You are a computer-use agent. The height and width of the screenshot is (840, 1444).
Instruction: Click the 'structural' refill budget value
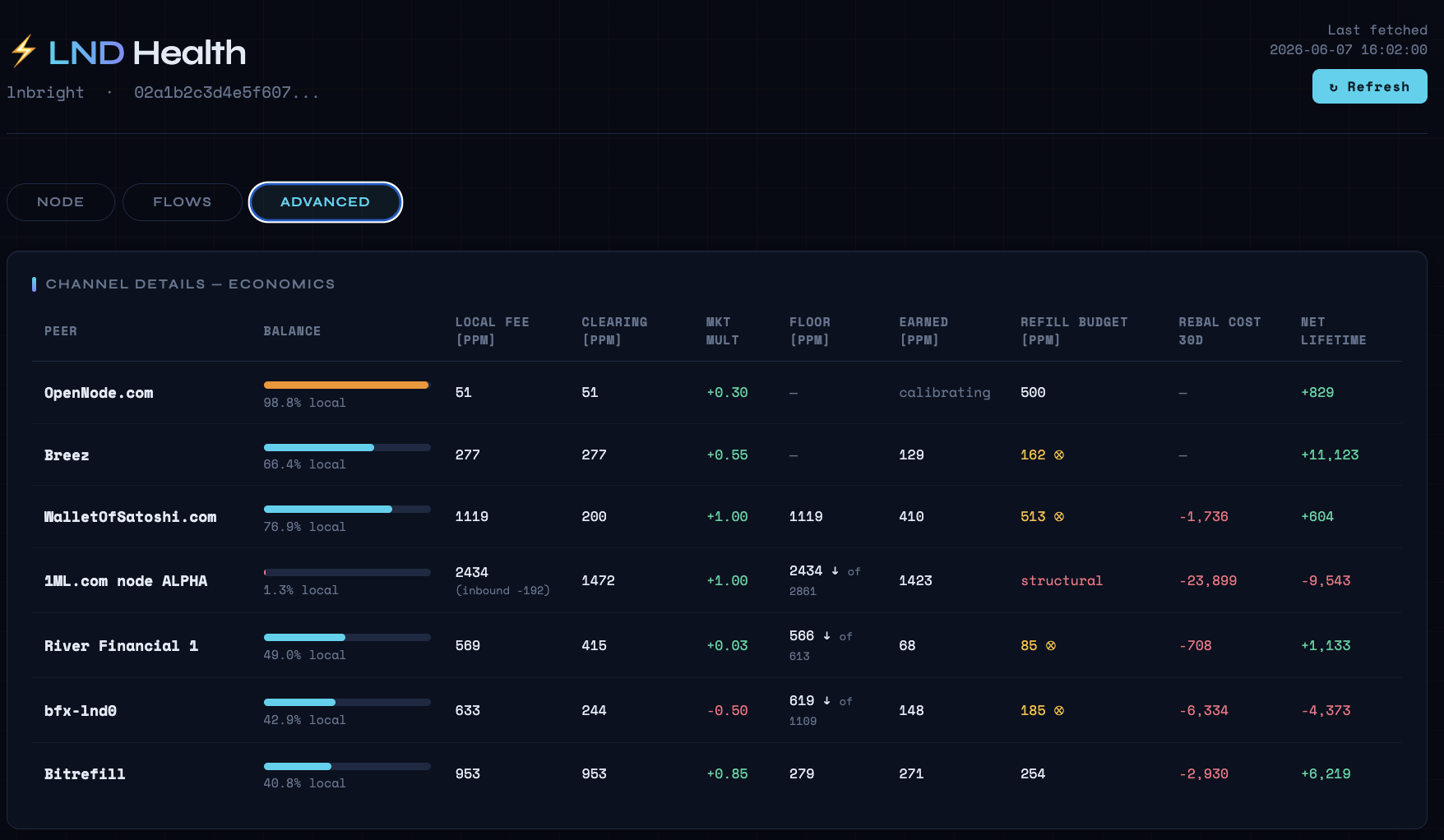pos(1062,581)
